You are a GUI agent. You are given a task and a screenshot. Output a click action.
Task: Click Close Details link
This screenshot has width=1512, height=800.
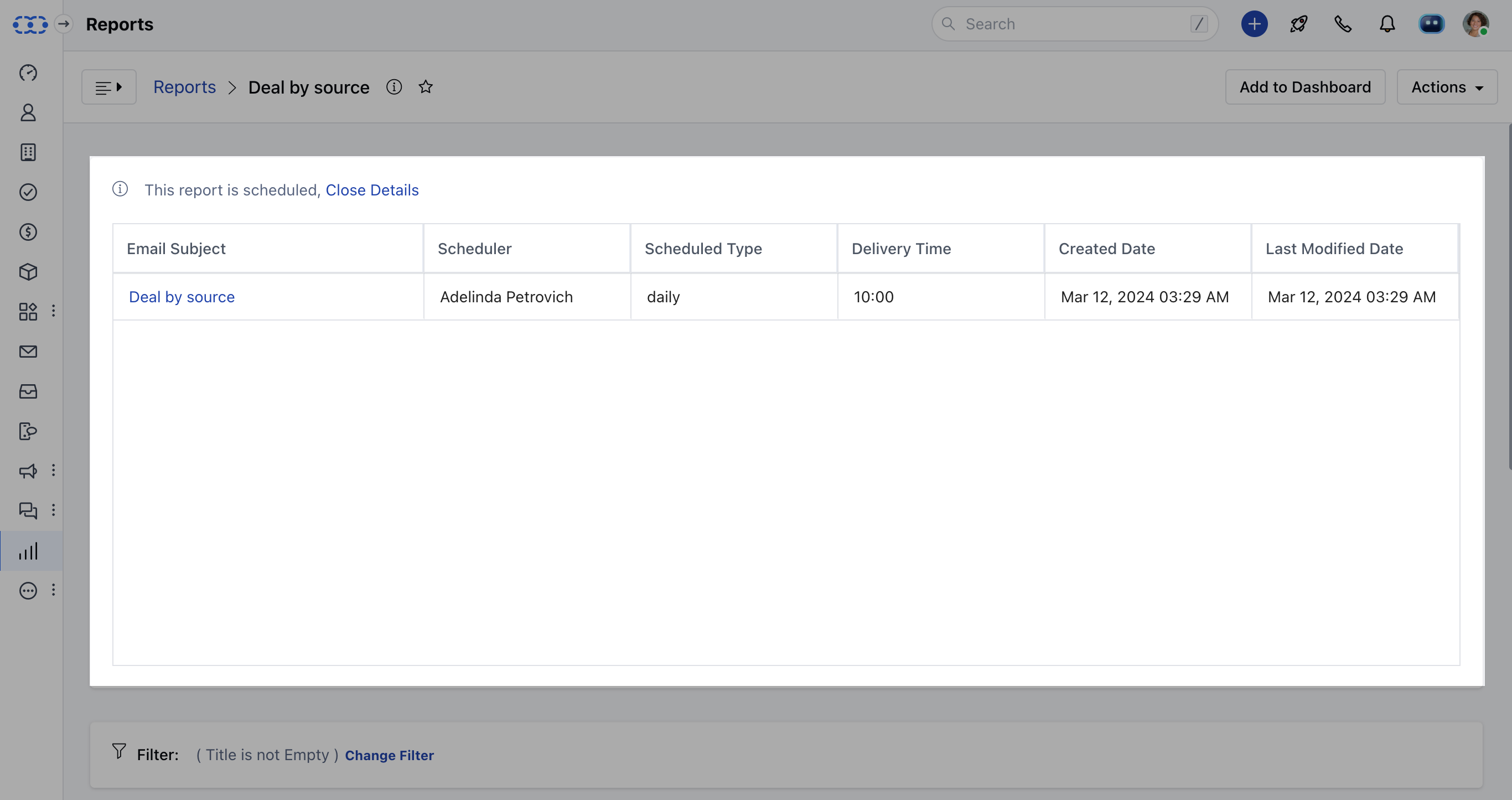372,190
